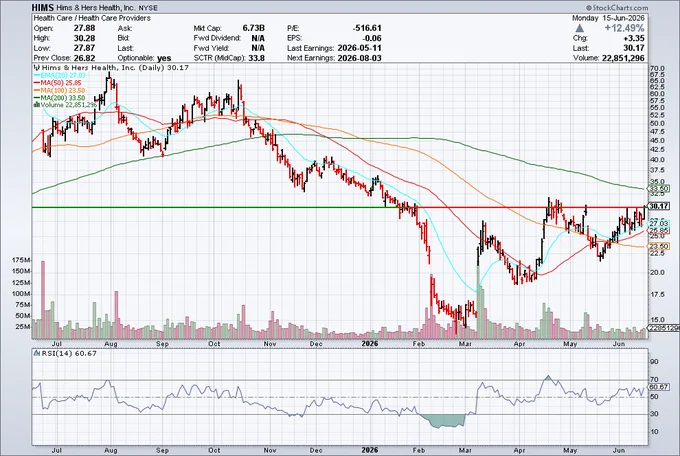Click 'Health Care / Health Care Providers' sector text

(92, 18)
